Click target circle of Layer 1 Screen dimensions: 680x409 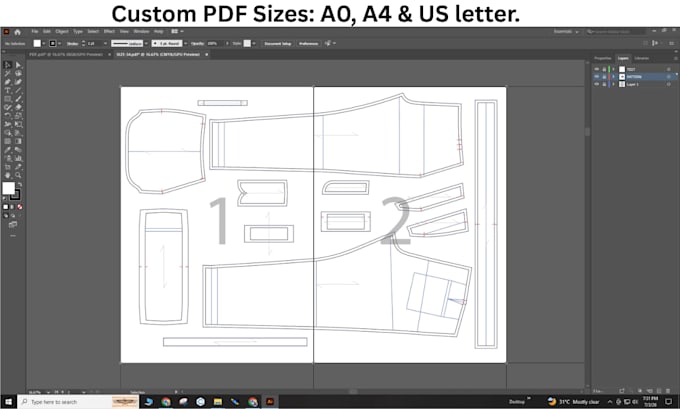coord(669,84)
